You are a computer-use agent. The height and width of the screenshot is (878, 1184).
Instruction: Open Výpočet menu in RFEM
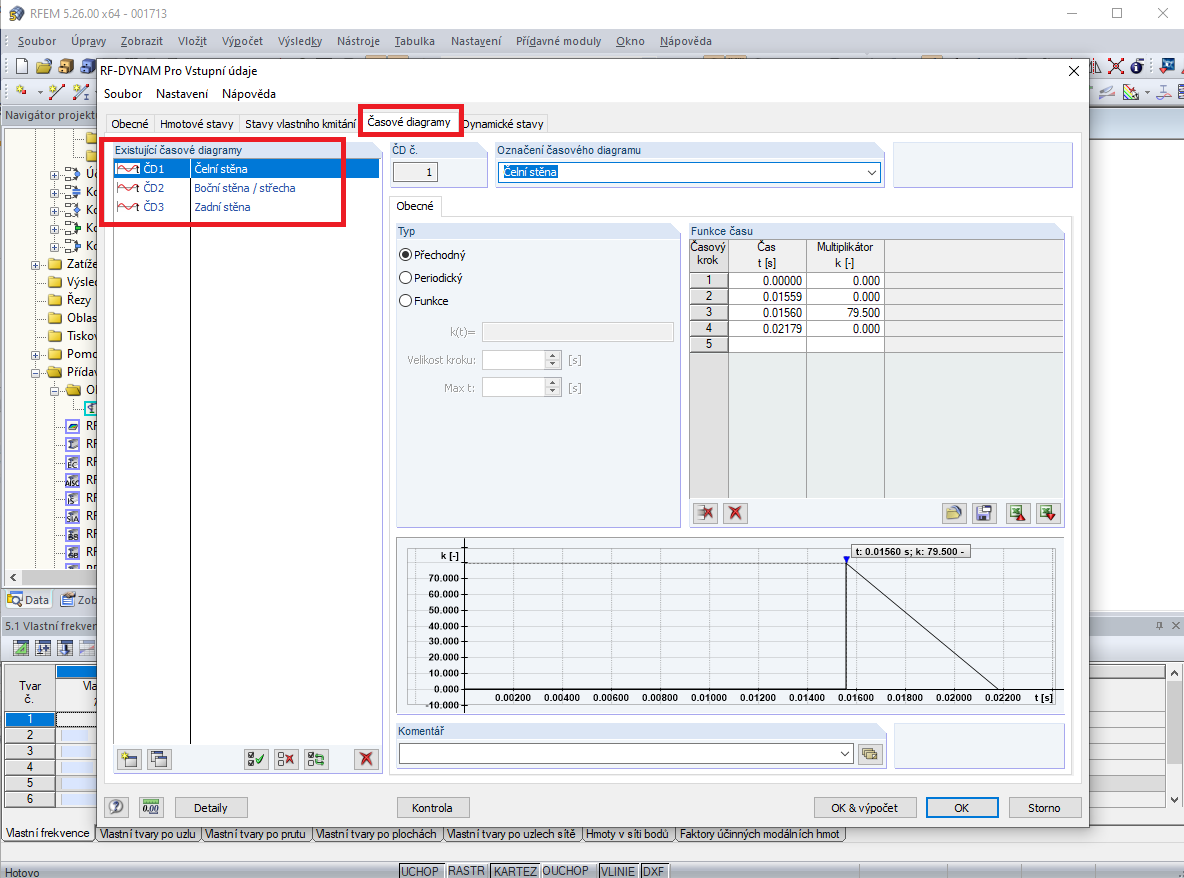click(x=242, y=41)
